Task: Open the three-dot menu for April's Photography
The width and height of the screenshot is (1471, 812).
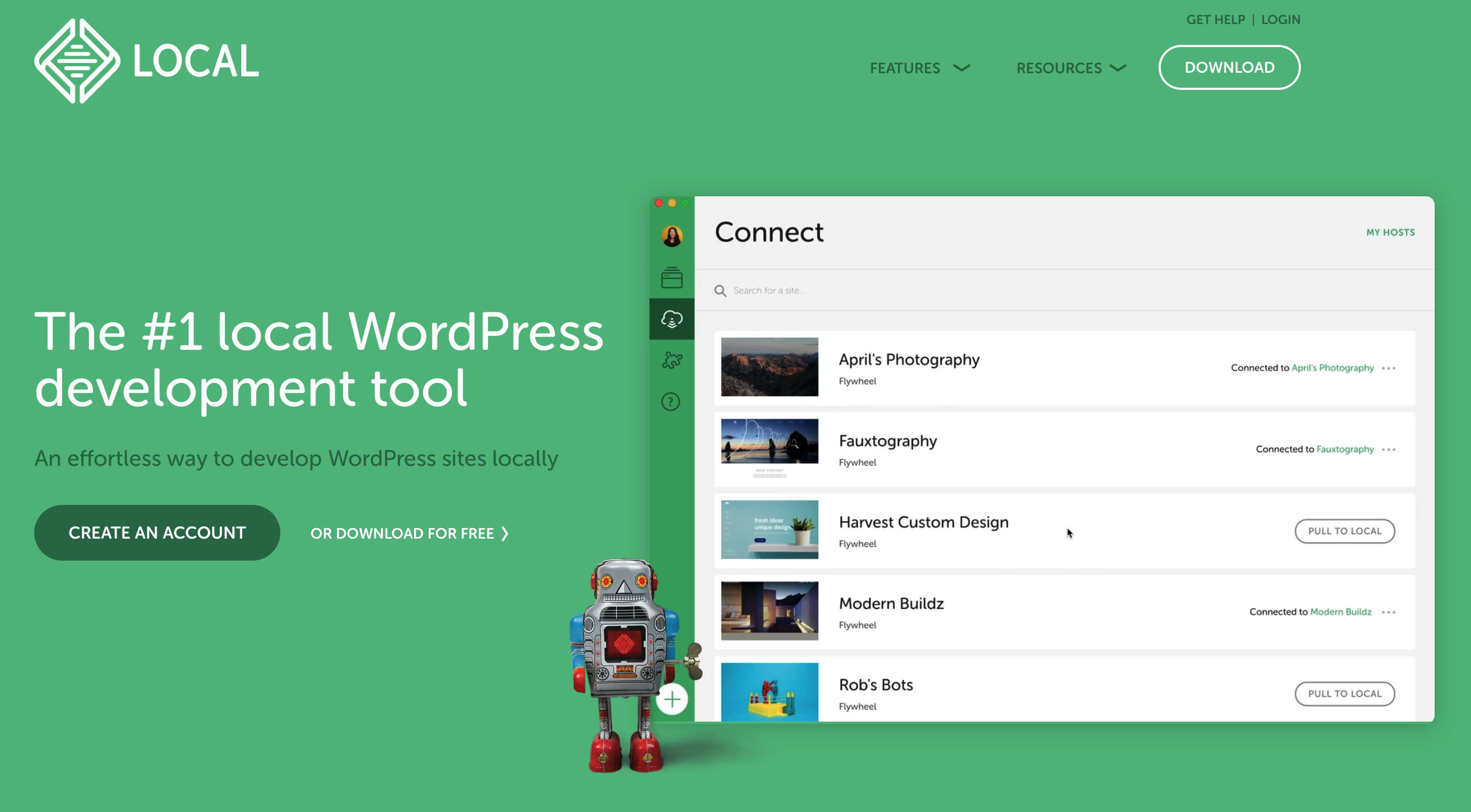Action: 1389,369
